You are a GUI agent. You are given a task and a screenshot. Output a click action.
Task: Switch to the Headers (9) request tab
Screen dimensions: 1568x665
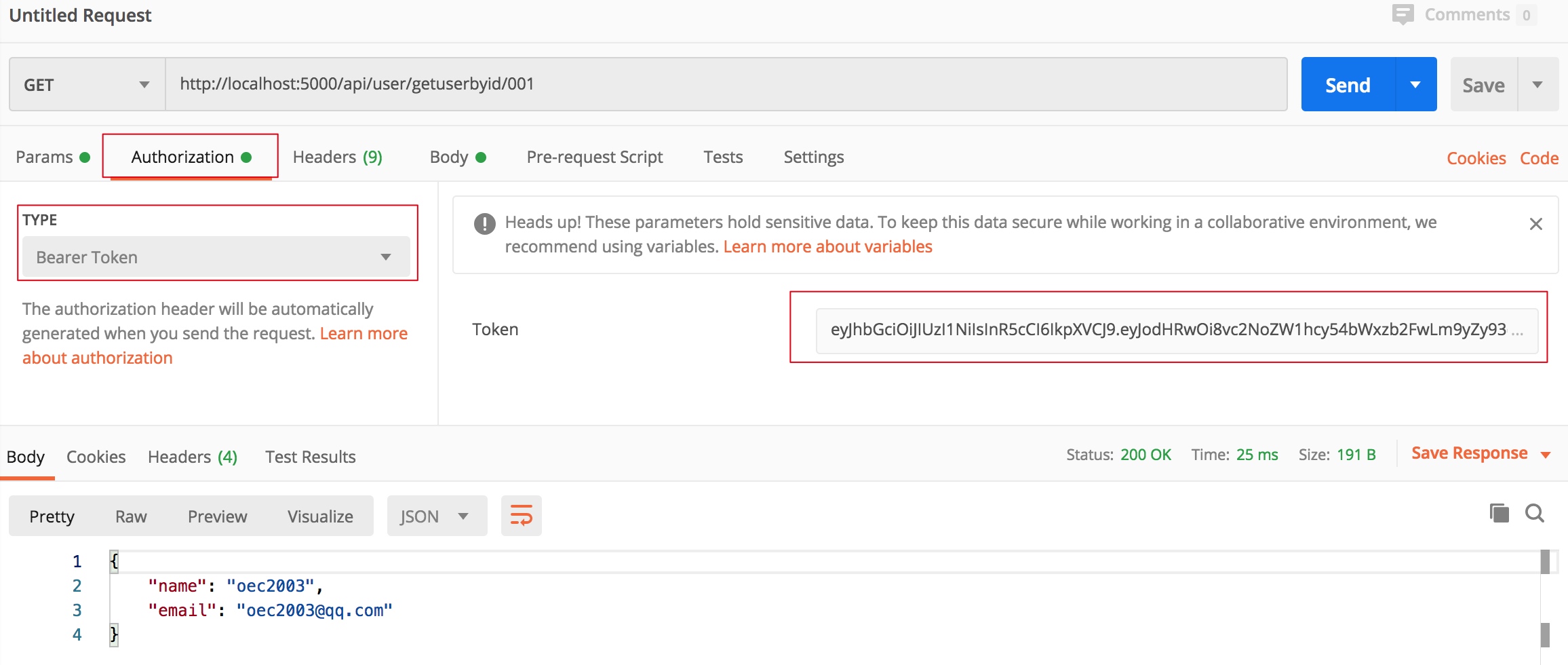point(337,157)
